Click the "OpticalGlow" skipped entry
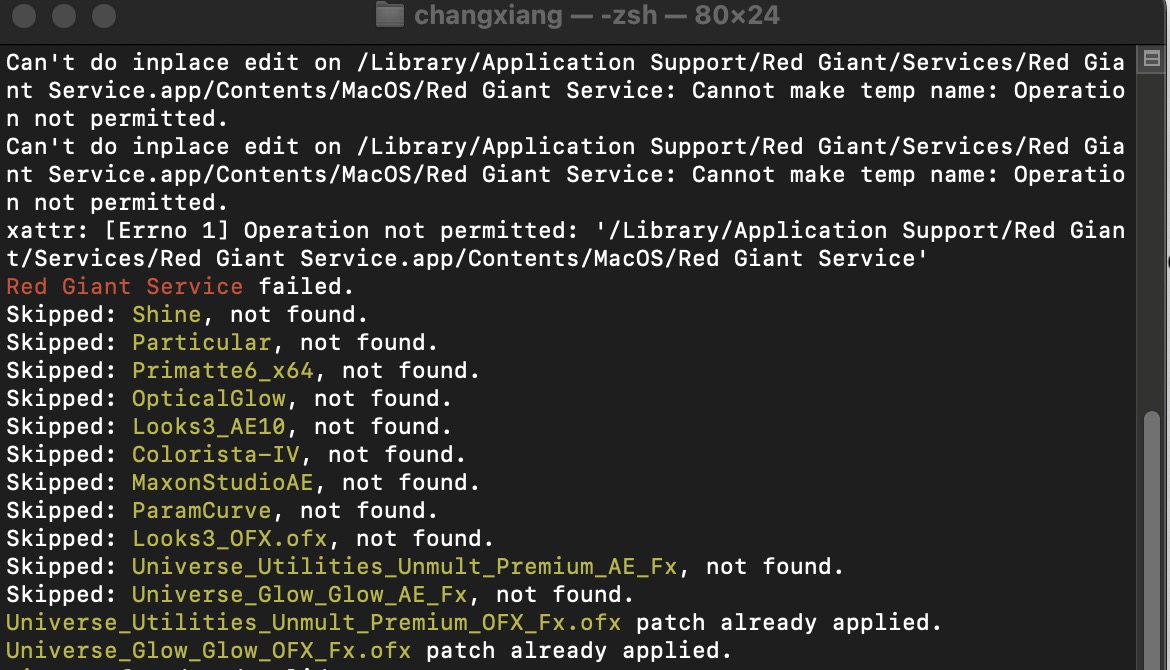This screenshot has width=1170, height=670. [208, 399]
